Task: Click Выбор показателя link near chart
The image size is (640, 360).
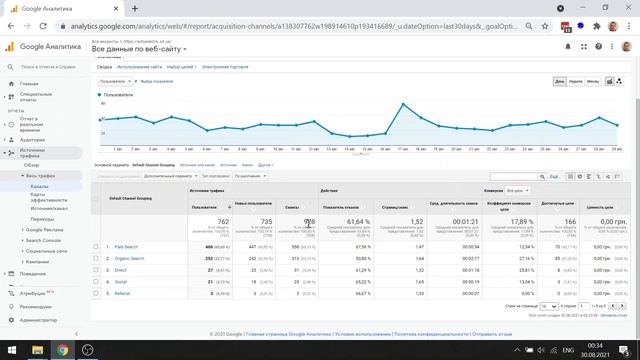Action: click(x=157, y=82)
